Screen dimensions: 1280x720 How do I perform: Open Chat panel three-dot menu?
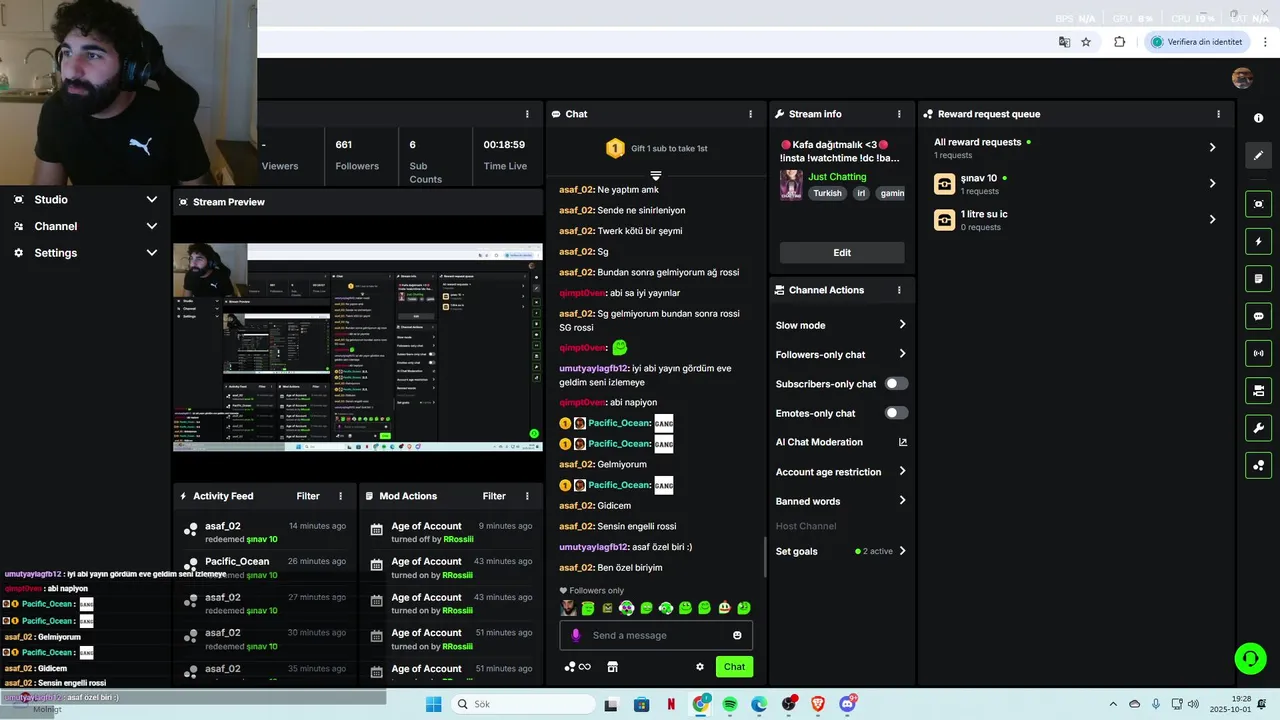(750, 114)
